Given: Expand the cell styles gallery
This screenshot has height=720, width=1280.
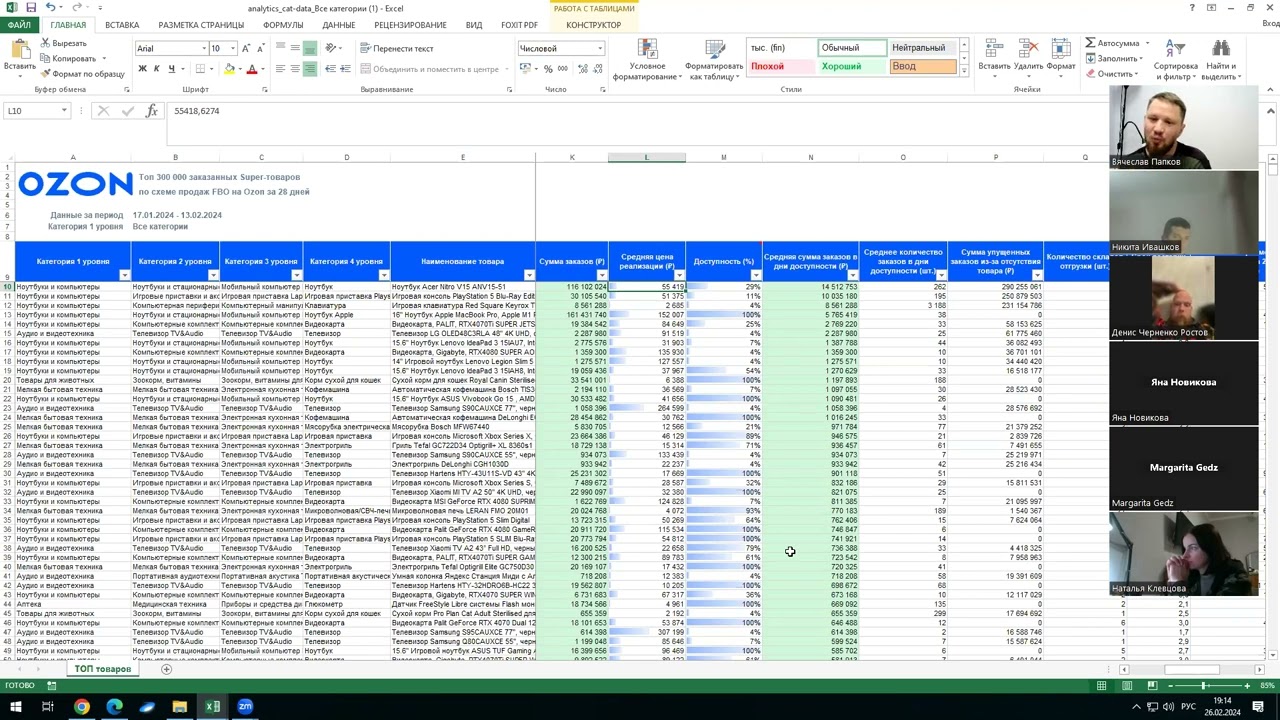Looking at the screenshot, I should [x=964, y=71].
